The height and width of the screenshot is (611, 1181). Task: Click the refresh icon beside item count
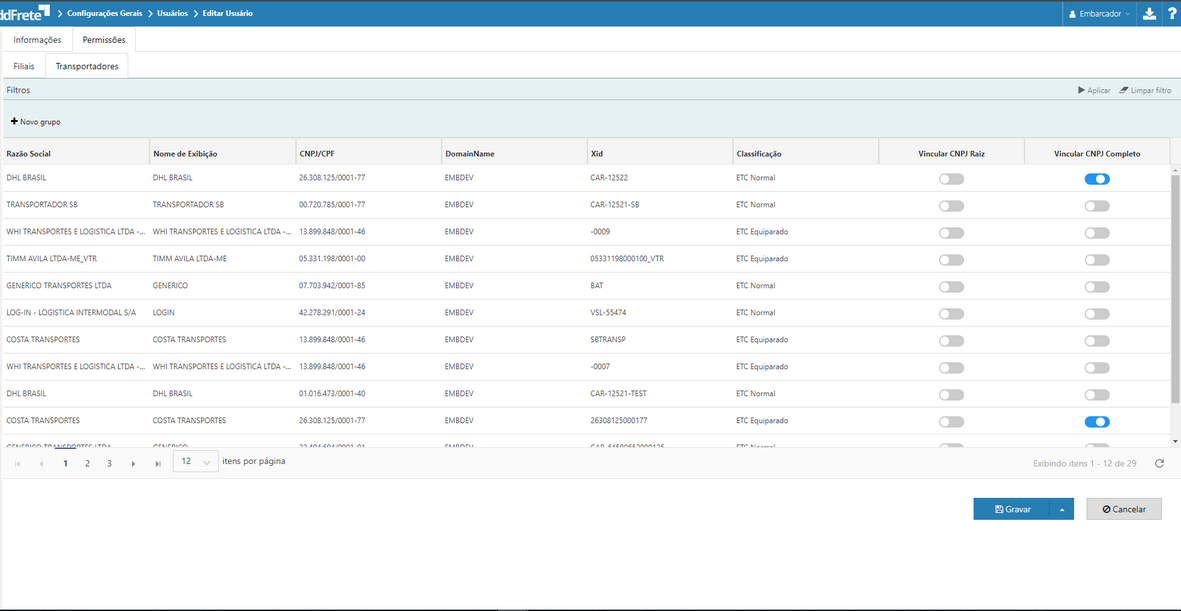(x=1159, y=464)
